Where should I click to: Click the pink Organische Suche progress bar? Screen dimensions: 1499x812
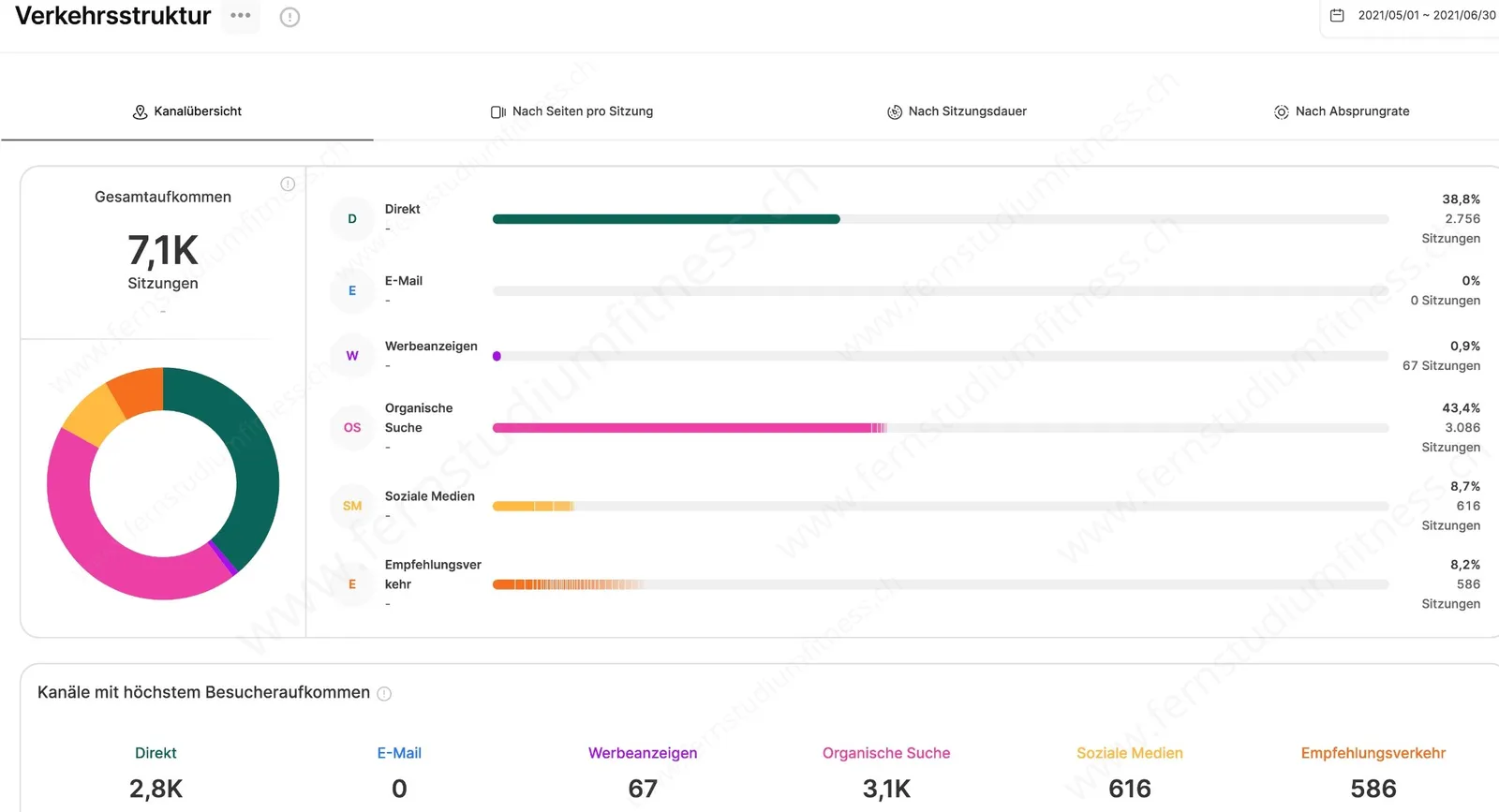(690, 428)
